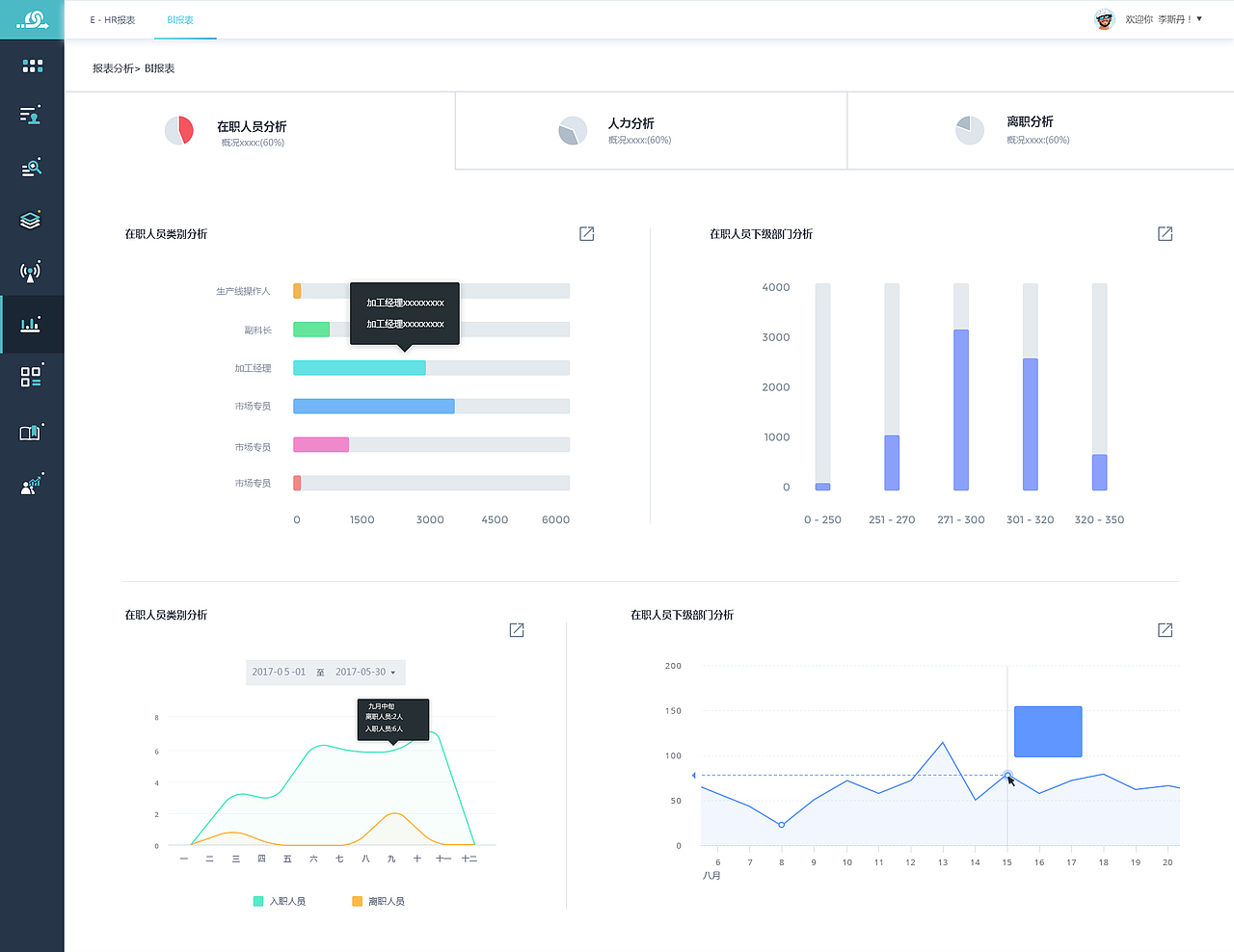Screen dimensions: 1234x952
Task: Go to 报表分析 in the breadcrumb
Action: coord(114,68)
